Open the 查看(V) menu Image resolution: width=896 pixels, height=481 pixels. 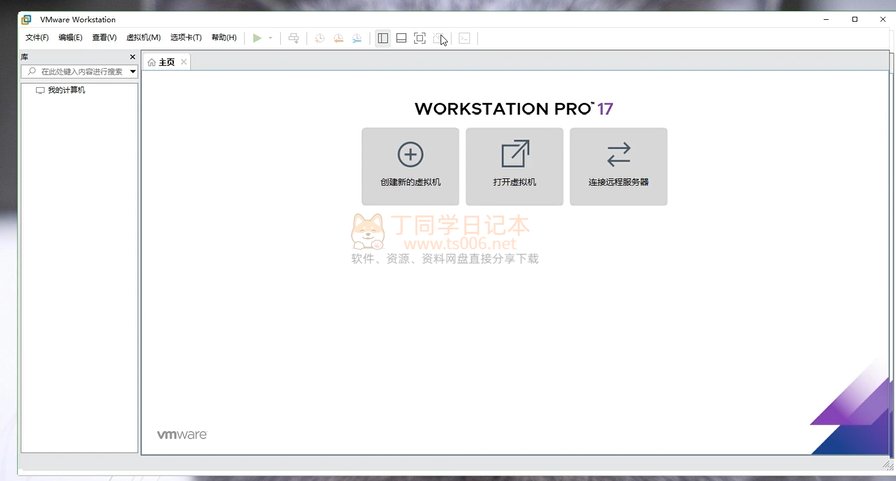click(104, 37)
